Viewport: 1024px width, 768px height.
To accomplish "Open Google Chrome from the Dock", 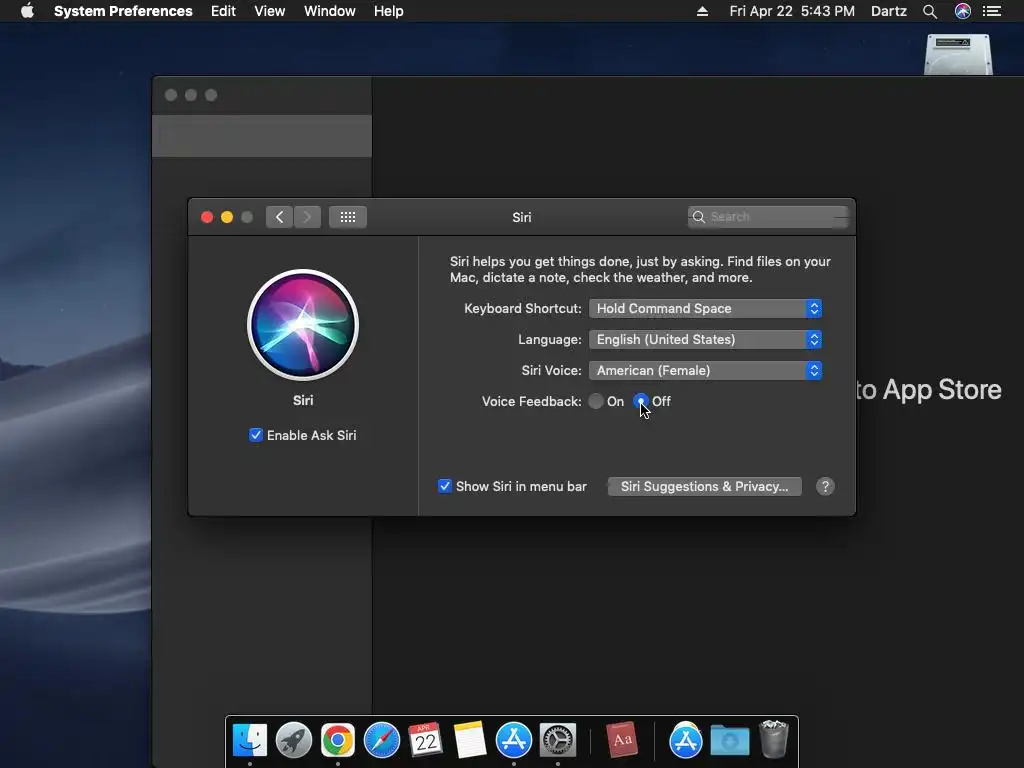I will [x=338, y=741].
